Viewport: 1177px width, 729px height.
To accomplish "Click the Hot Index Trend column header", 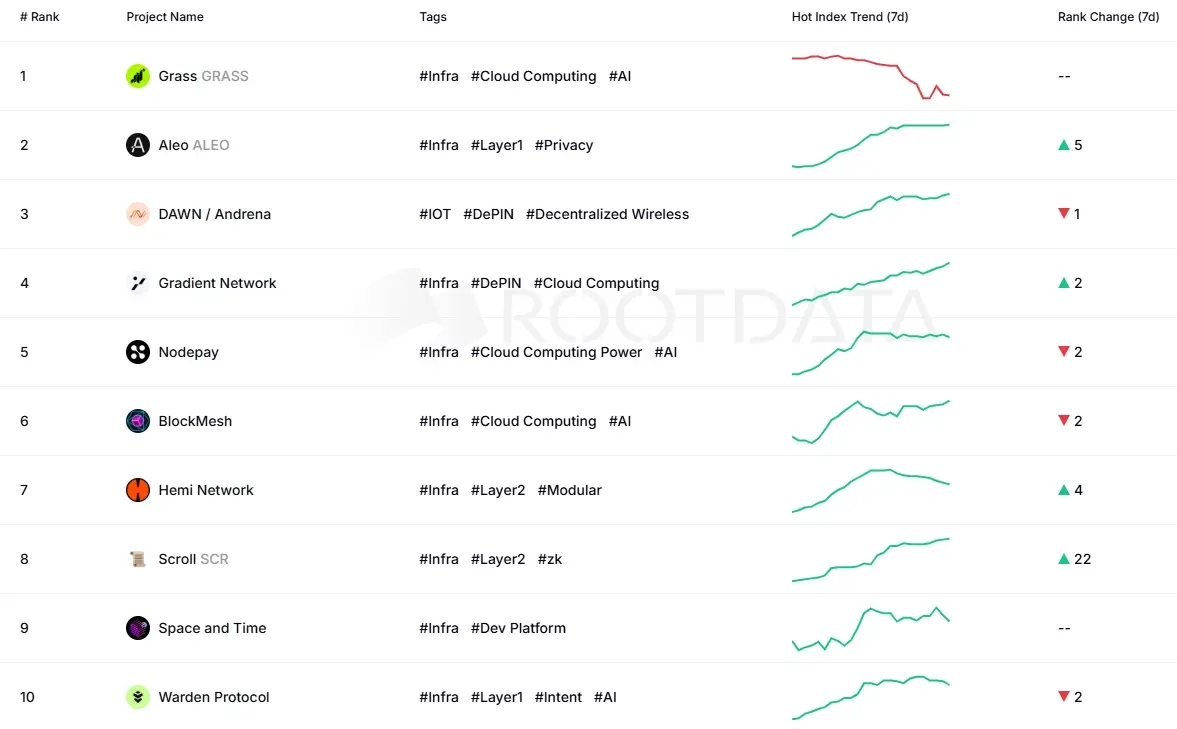I will [849, 16].
